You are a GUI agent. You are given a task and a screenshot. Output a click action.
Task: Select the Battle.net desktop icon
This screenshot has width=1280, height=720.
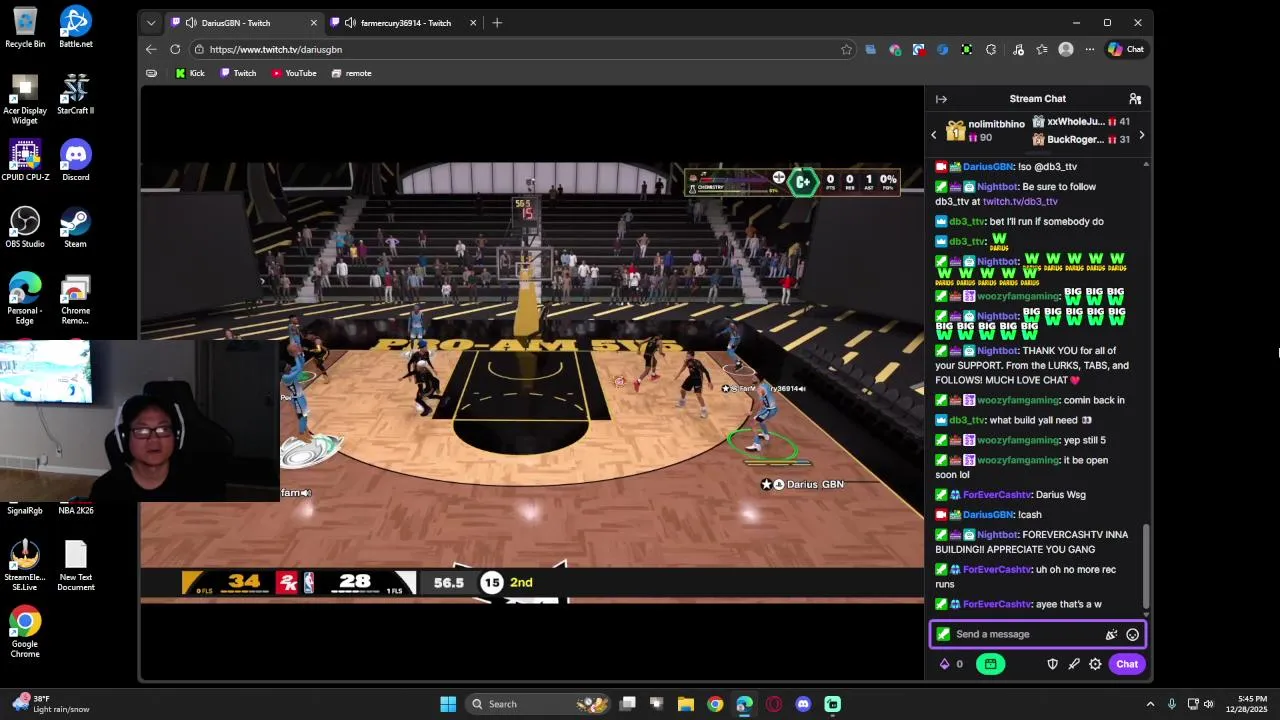tap(76, 27)
